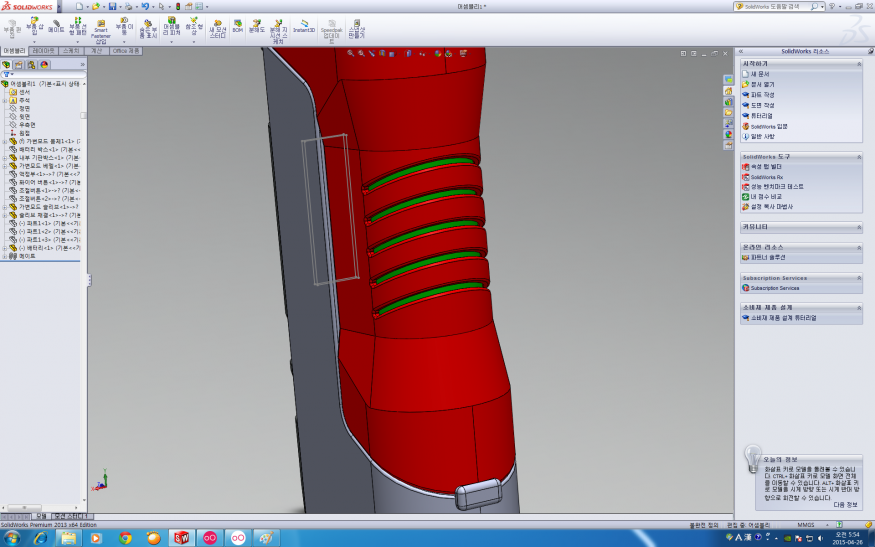The image size is (875, 547).
Task: Open dropdown arrow under 참조 형상
Action: 194,42
